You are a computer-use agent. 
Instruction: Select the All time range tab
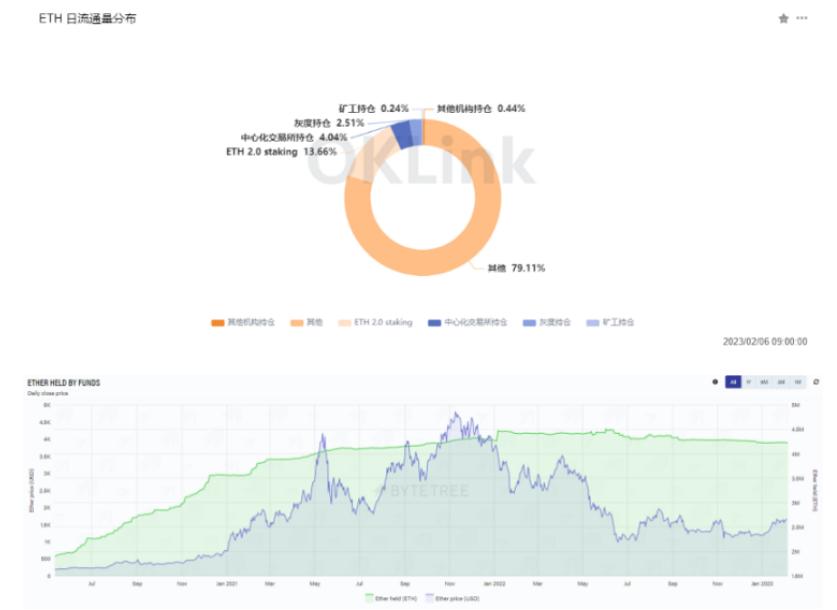point(732,382)
